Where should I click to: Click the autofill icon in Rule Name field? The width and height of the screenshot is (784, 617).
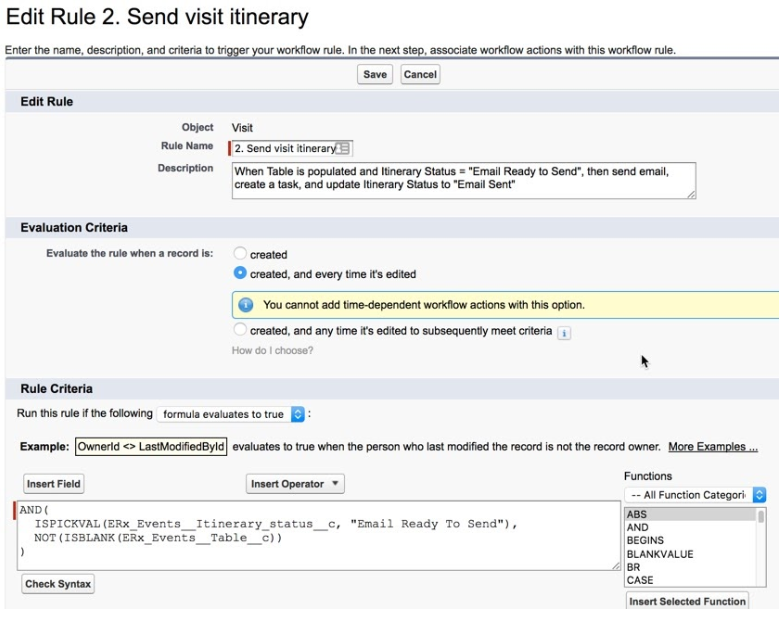point(343,149)
